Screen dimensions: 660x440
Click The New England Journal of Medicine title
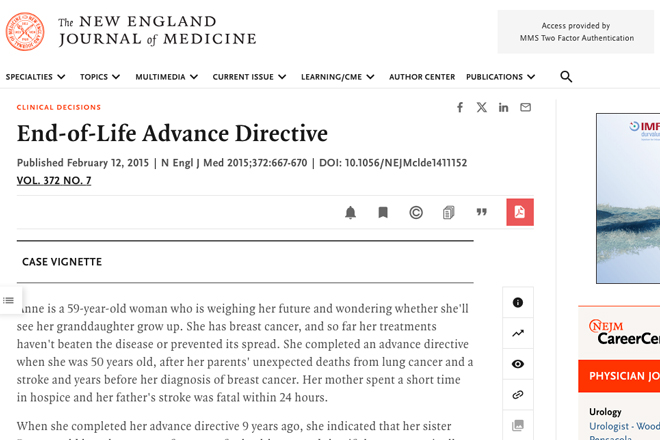[157, 30]
